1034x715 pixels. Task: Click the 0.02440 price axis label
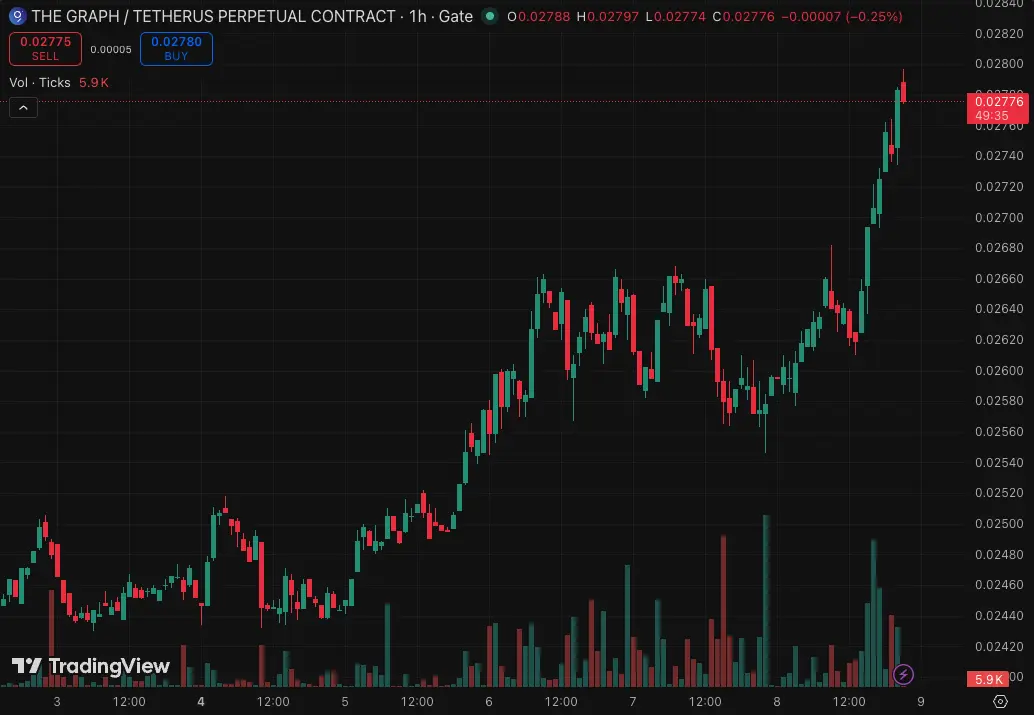(x=999, y=615)
